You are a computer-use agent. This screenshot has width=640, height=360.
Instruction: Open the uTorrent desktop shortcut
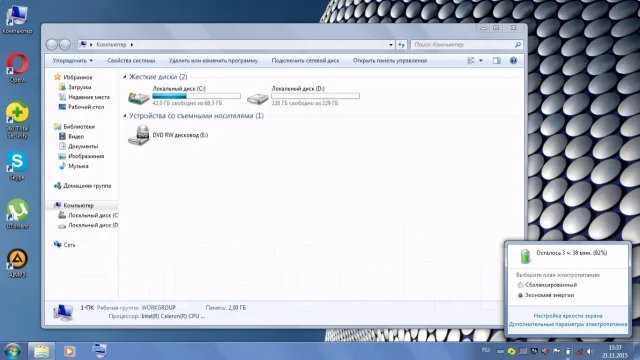coord(17,213)
